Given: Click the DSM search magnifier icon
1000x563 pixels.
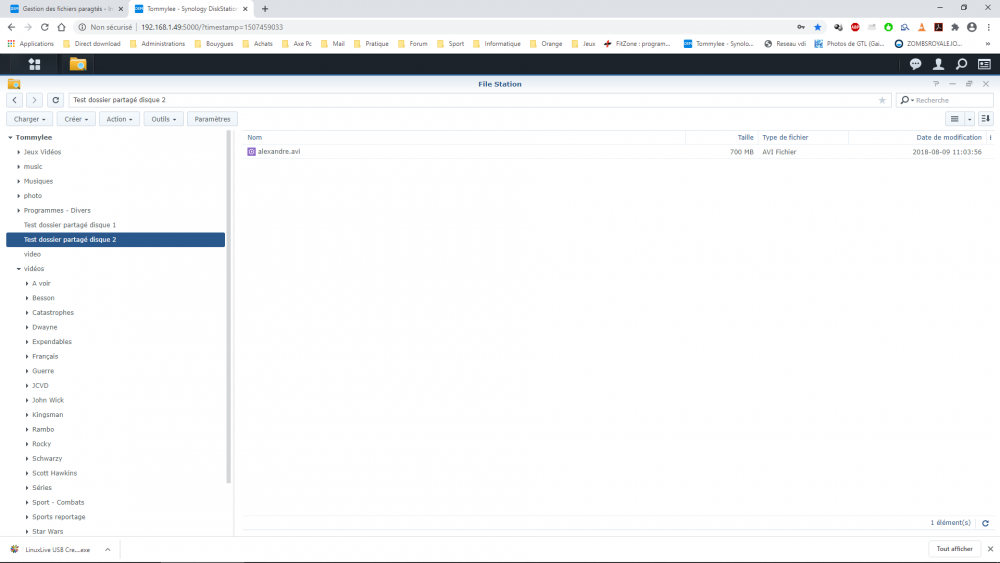Looking at the screenshot, I should 961,64.
